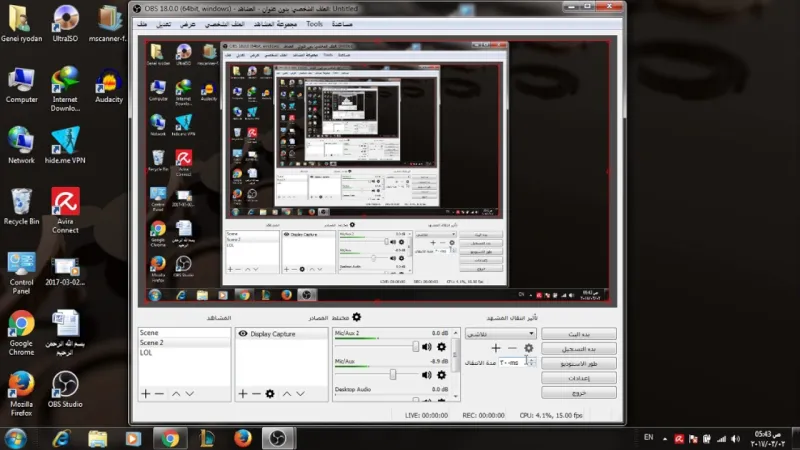Open Mic/Aux 2 audio settings gear

tap(441, 346)
